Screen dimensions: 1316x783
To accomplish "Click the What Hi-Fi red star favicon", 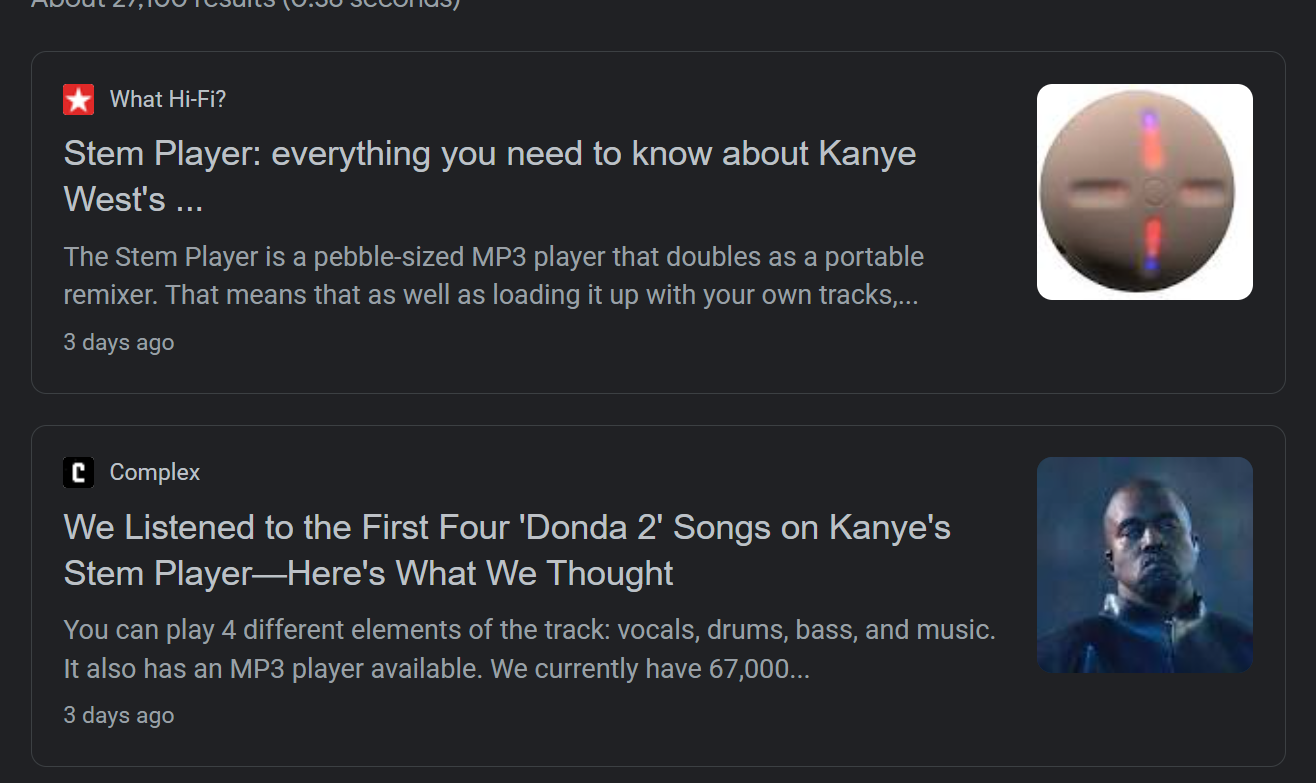I will [78, 99].
